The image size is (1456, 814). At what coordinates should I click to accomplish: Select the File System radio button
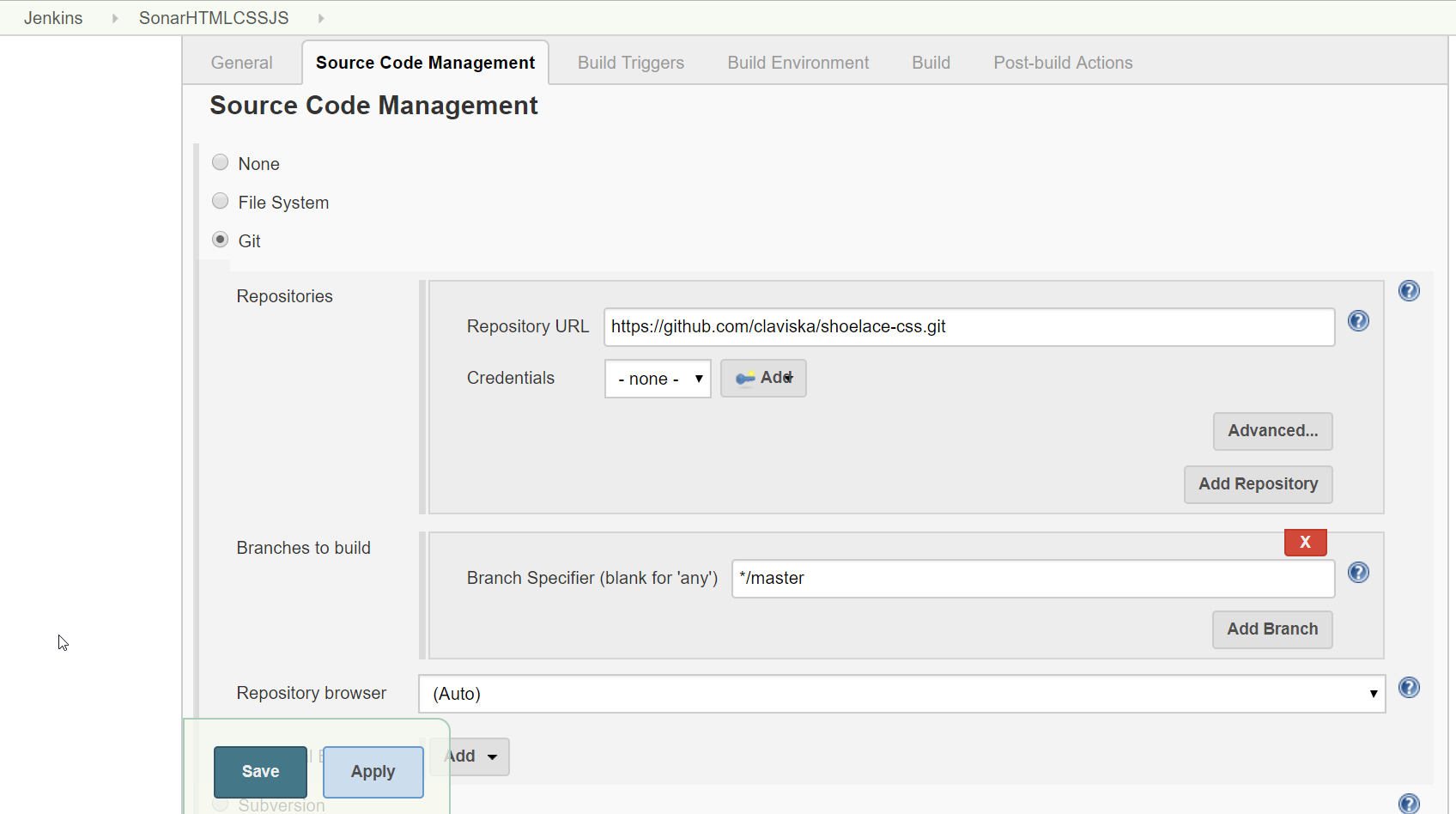(x=221, y=201)
